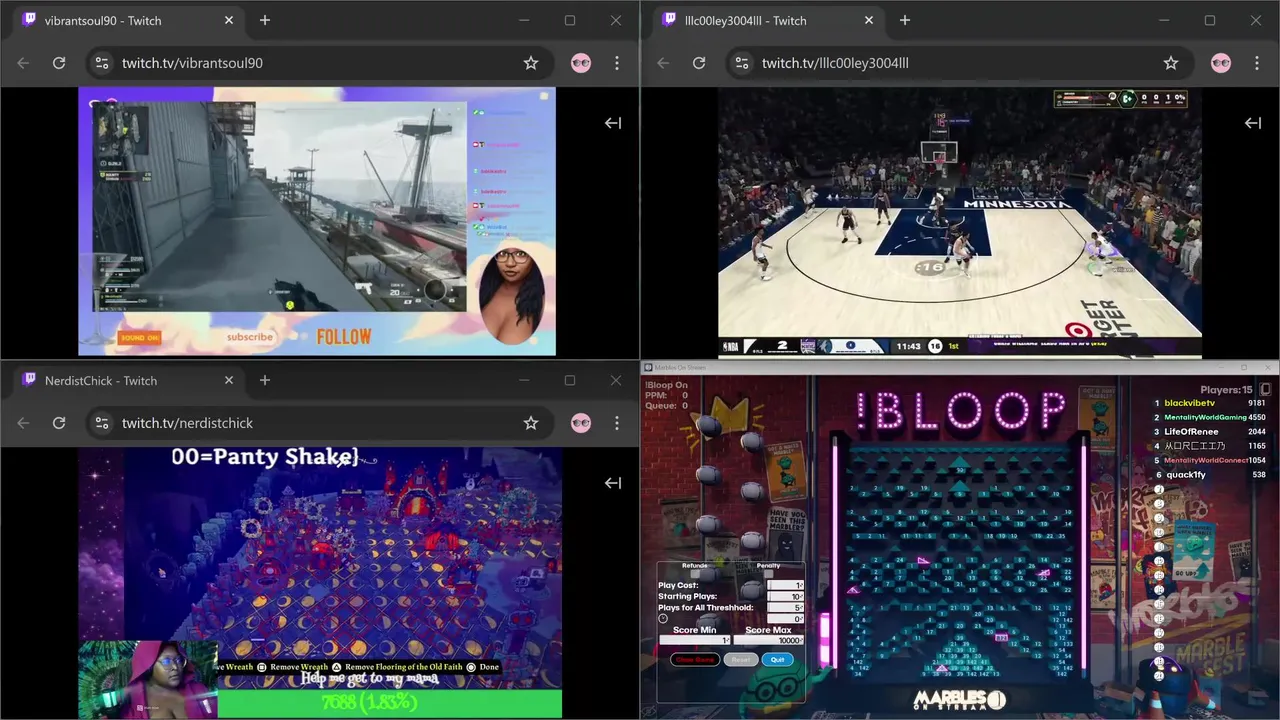View site information for twitch.tv/vibrantsoul90
The width and height of the screenshot is (1280, 720).
(x=101, y=63)
